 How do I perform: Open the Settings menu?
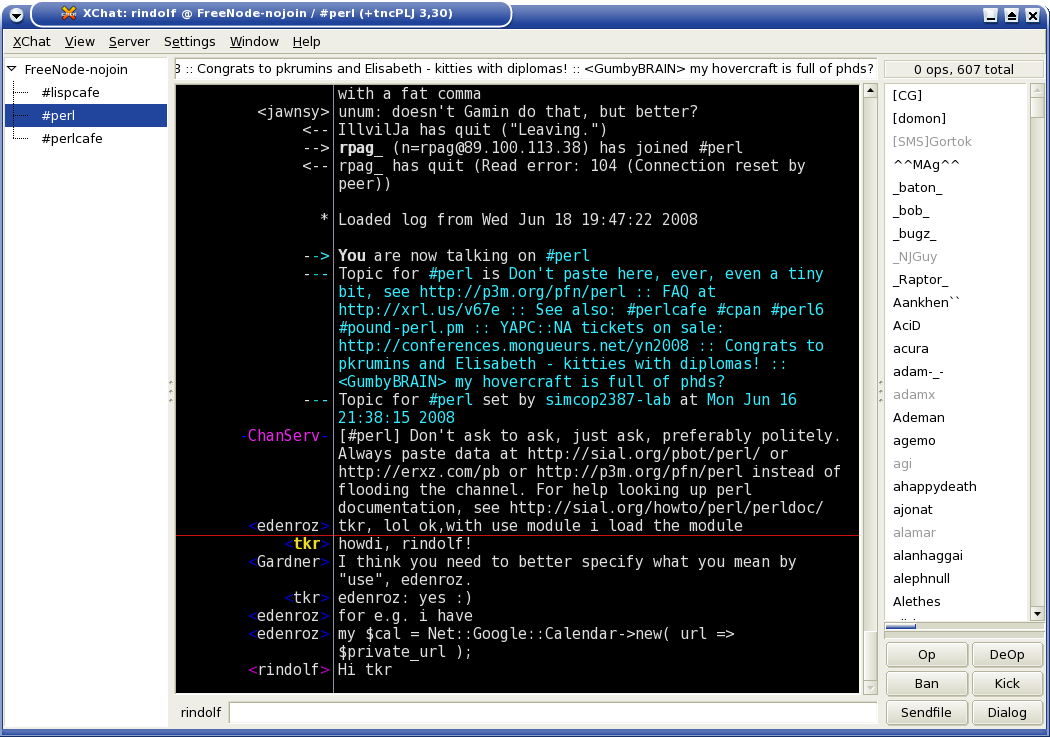tap(190, 42)
